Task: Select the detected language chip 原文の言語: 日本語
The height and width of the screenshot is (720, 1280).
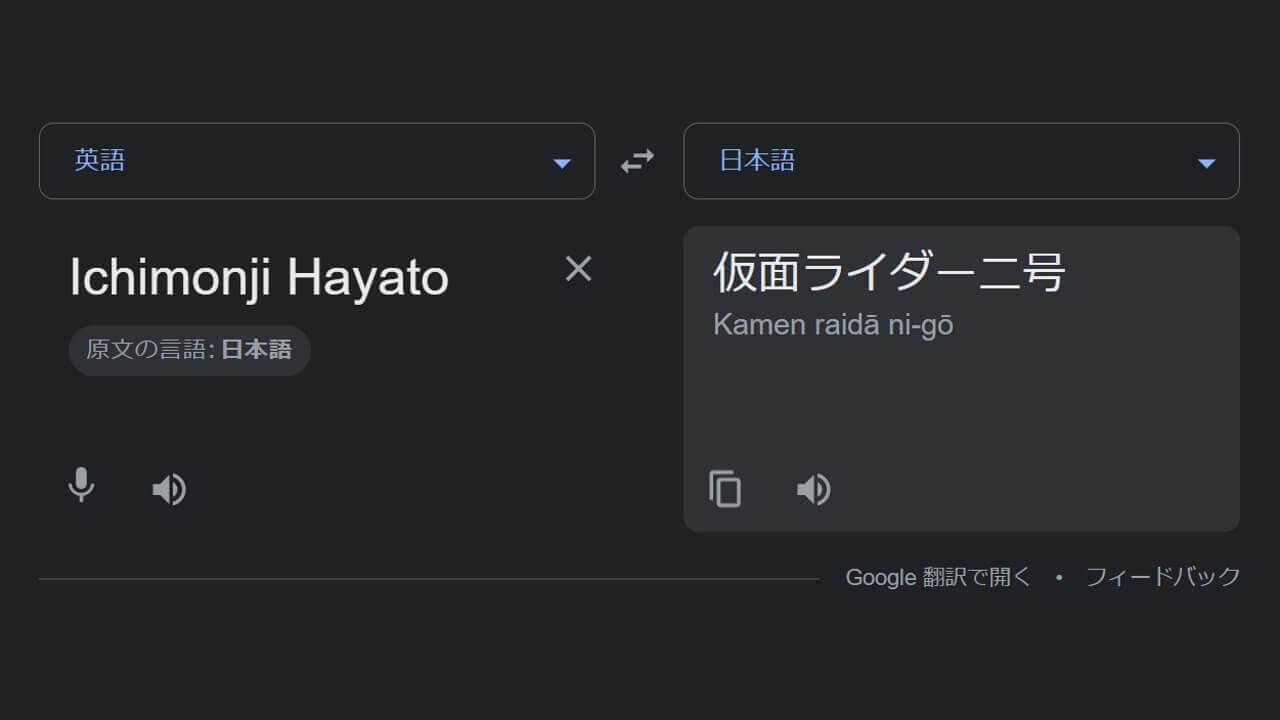Action: [x=189, y=350]
